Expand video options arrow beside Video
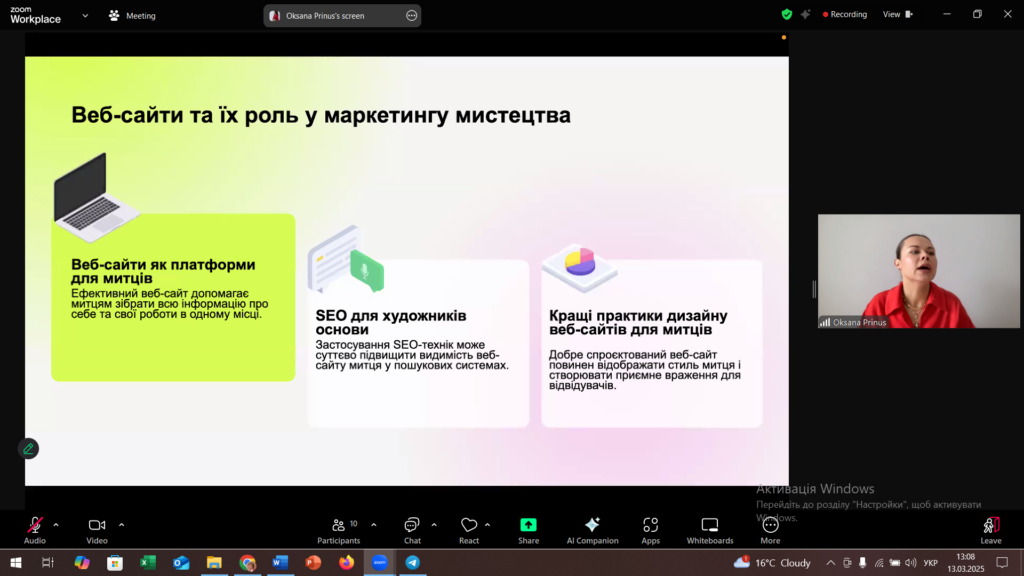 [x=121, y=525]
